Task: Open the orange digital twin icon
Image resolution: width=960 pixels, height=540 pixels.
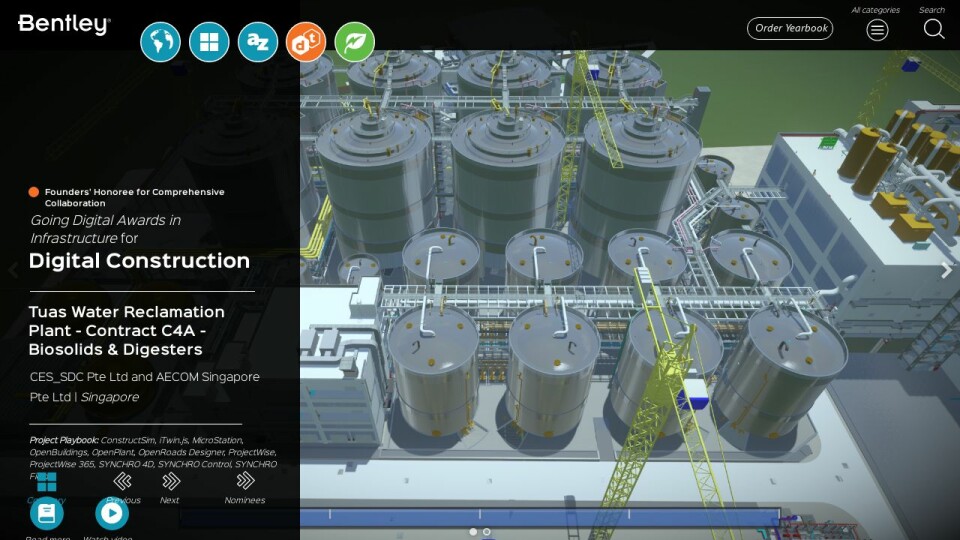Action: point(306,42)
